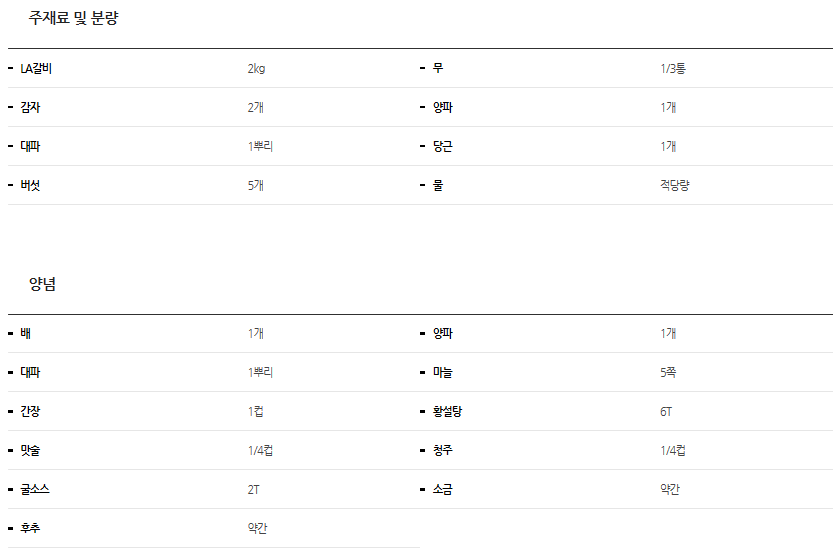Click the 1/3통 quantity value
840x555 pixels.
672,68
